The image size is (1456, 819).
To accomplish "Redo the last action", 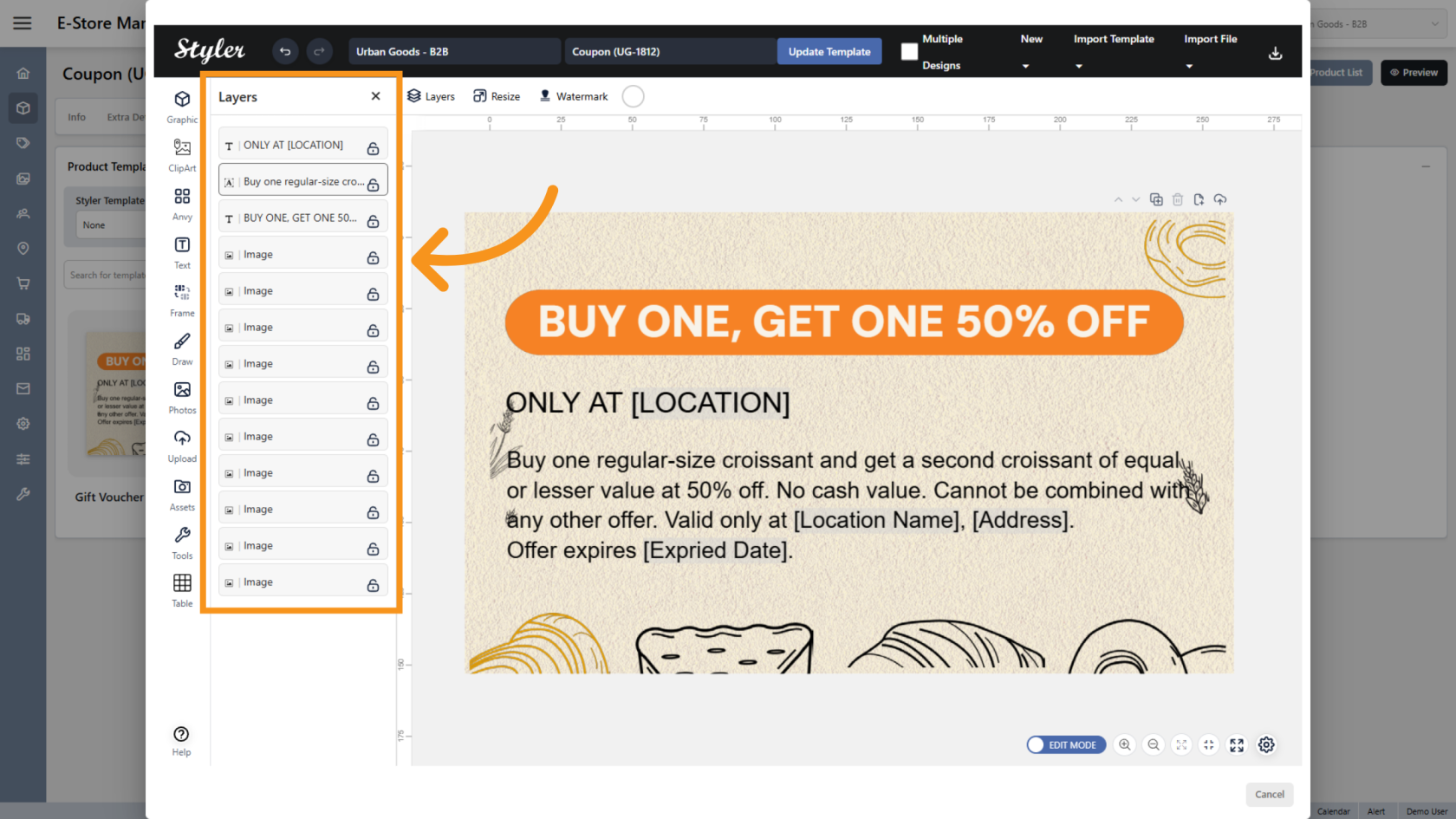I will tap(319, 52).
